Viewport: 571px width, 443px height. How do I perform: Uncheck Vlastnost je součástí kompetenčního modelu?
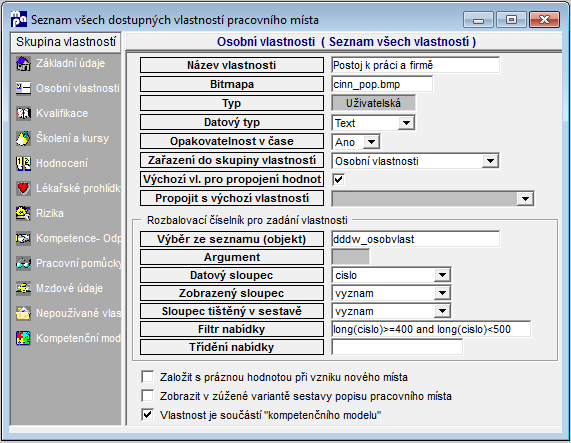click(x=147, y=415)
